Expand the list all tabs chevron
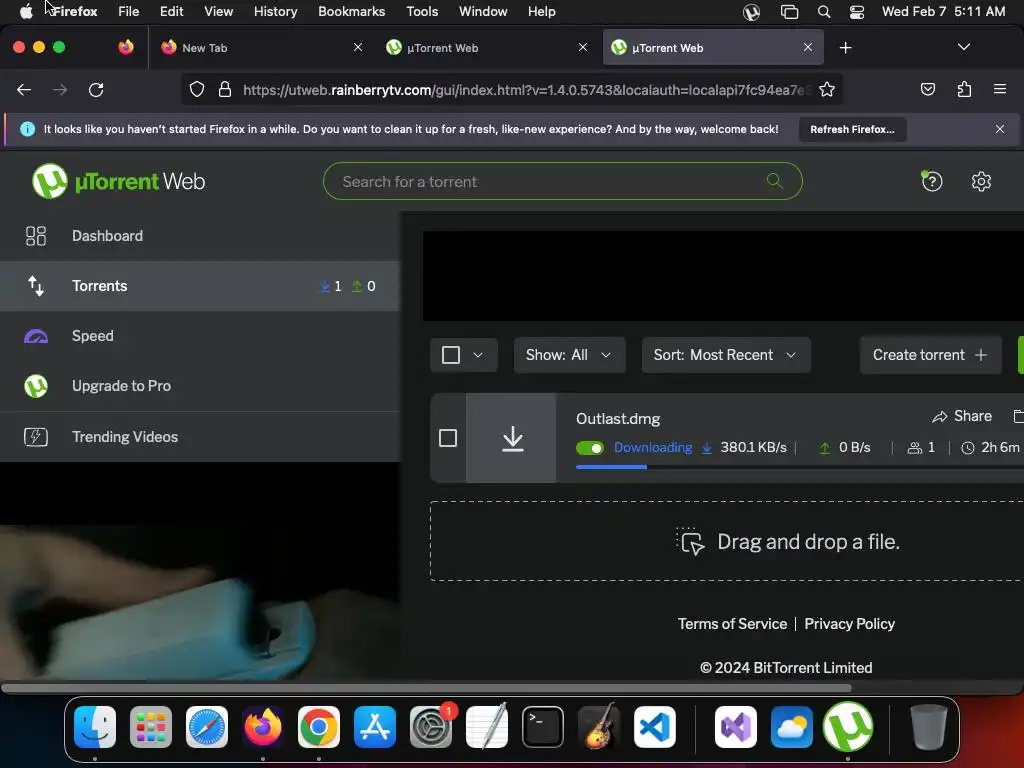Screen dimensions: 1024x768 [963, 47]
